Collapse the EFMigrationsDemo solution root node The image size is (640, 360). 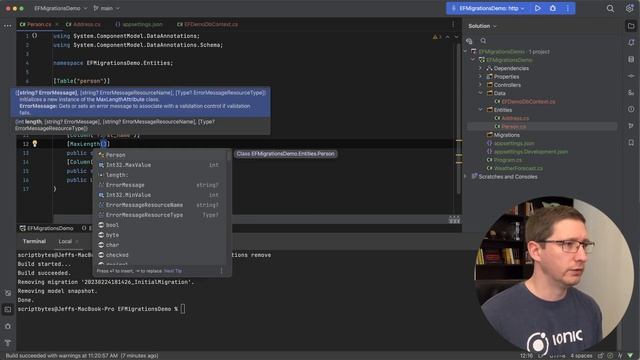(465, 51)
